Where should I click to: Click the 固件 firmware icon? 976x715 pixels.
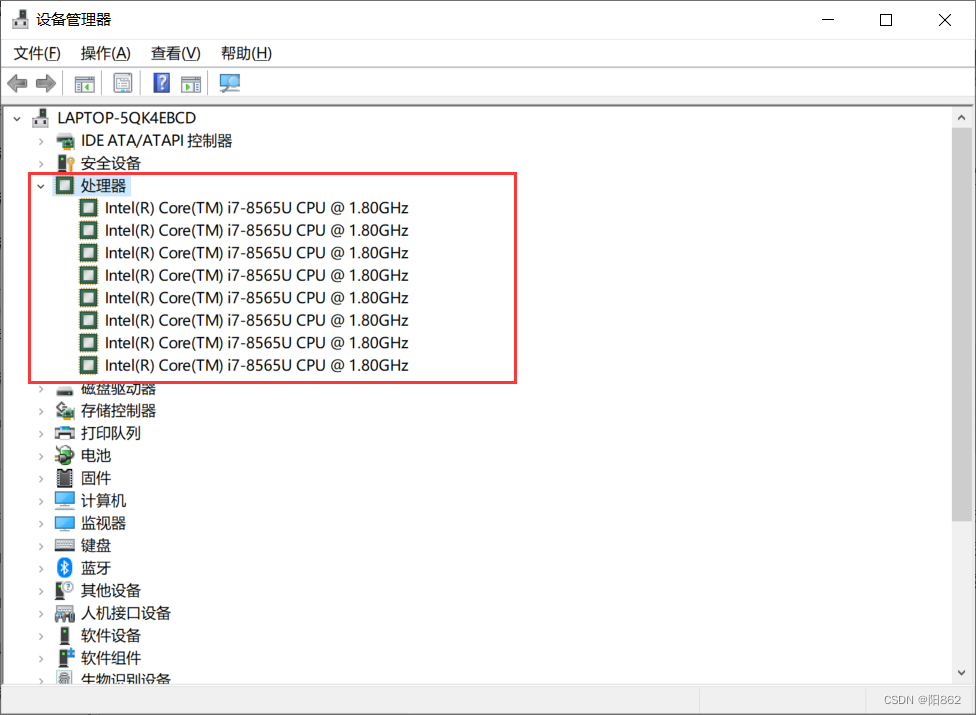(x=65, y=478)
